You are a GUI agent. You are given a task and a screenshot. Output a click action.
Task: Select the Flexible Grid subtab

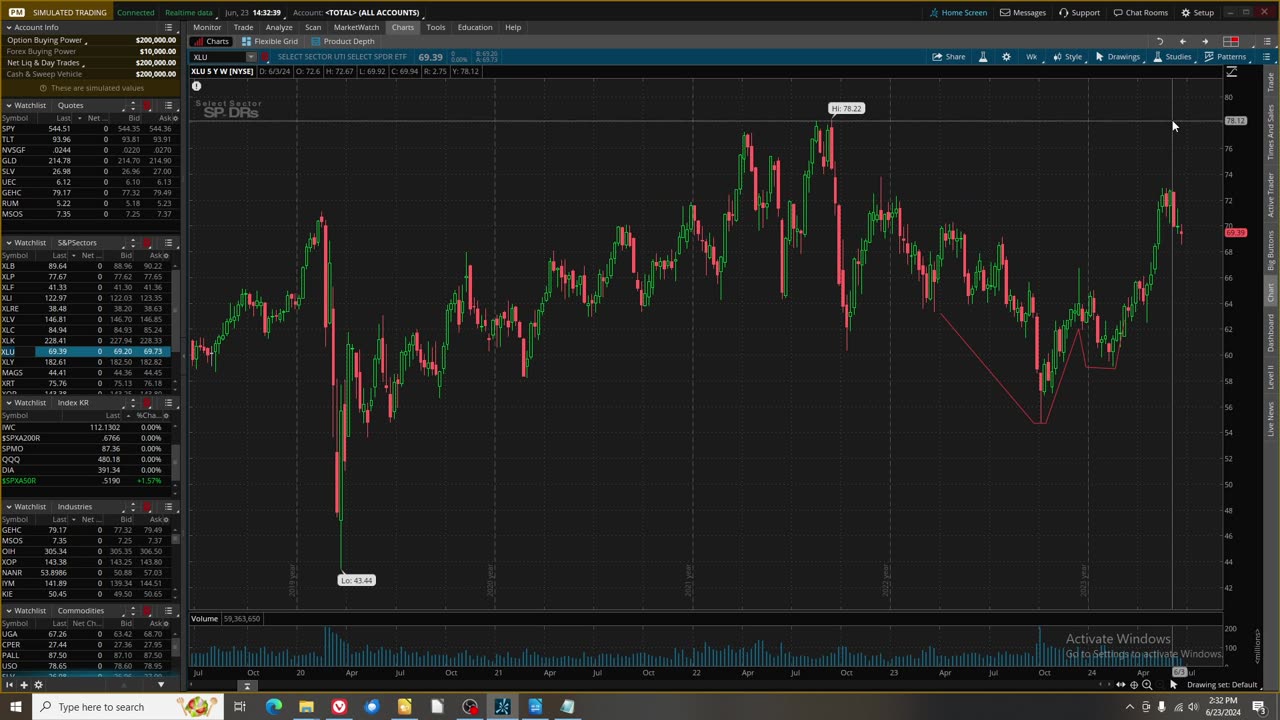click(x=269, y=42)
